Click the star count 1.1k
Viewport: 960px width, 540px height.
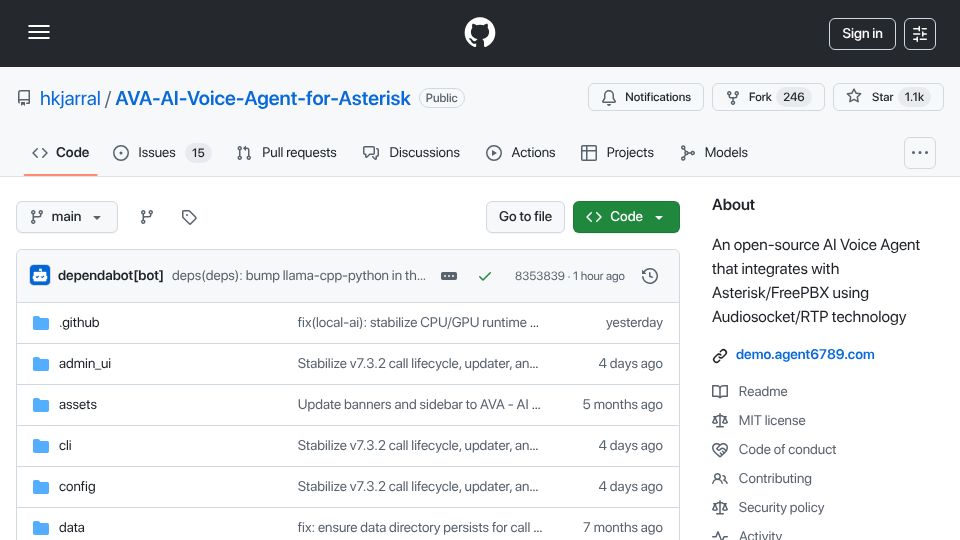[914, 97]
